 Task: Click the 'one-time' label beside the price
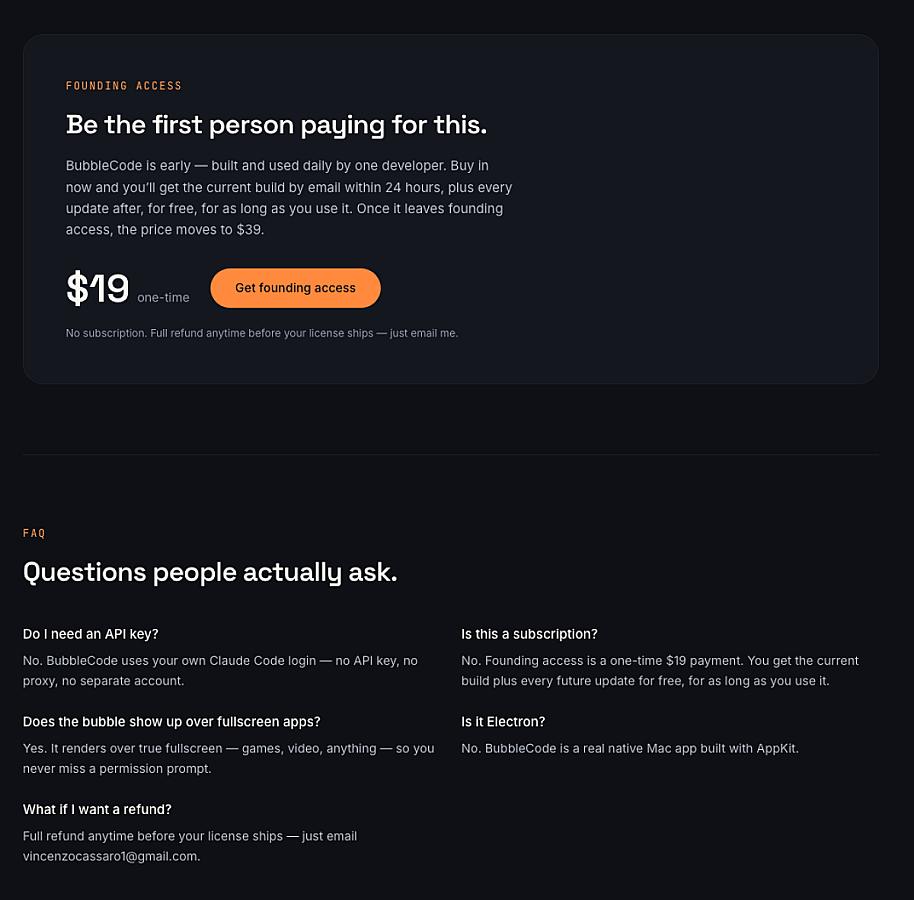pos(163,297)
